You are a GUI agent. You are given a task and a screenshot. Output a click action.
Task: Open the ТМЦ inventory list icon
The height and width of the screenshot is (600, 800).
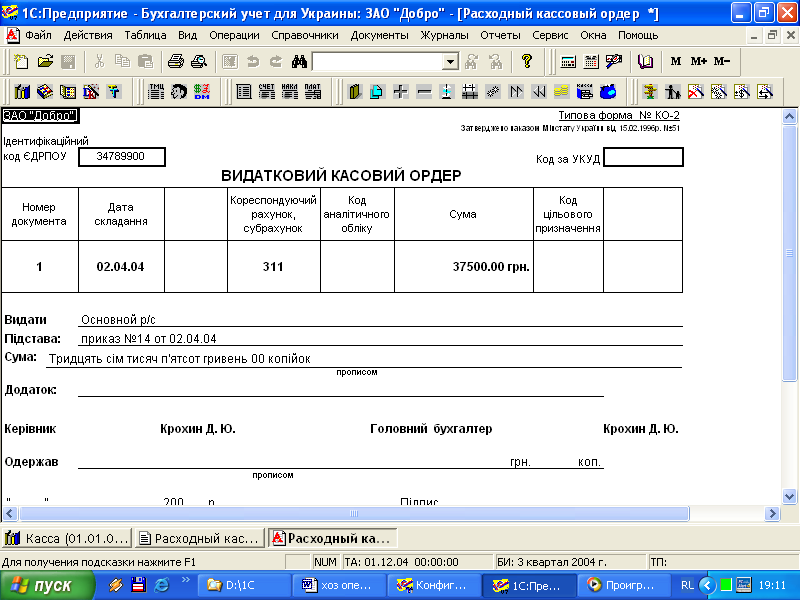coord(156,92)
